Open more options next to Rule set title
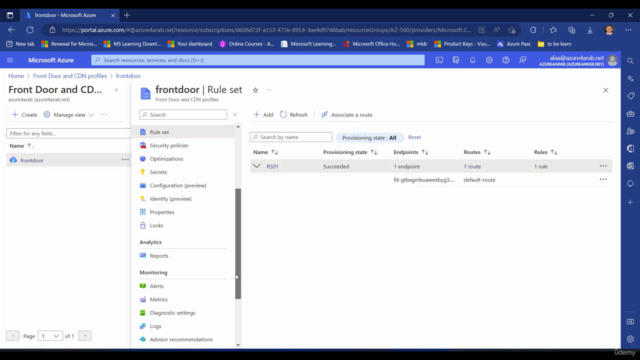Image resolution: width=640 pixels, height=360 pixels. coord(269,90)
